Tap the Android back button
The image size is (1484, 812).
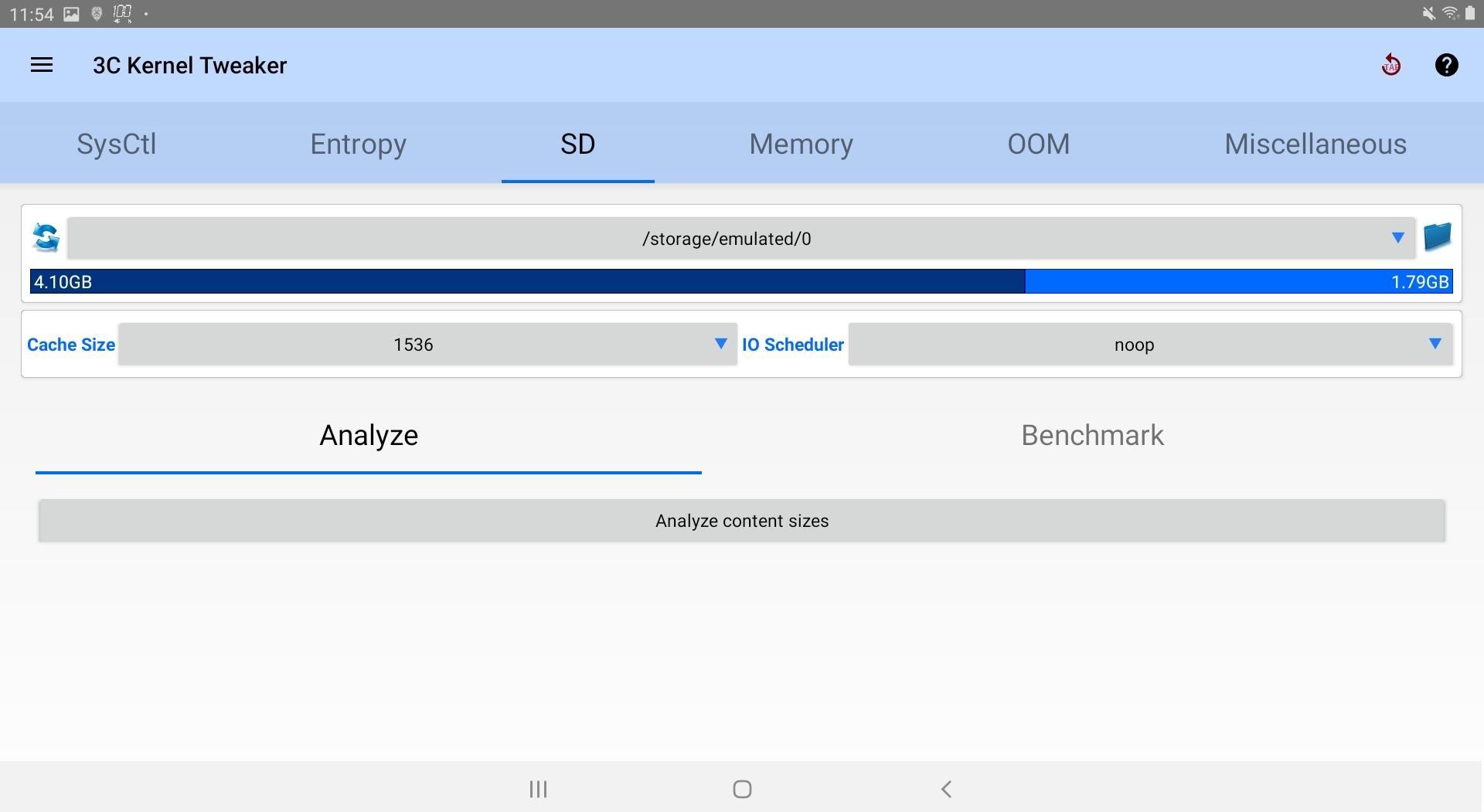(946, 789)
